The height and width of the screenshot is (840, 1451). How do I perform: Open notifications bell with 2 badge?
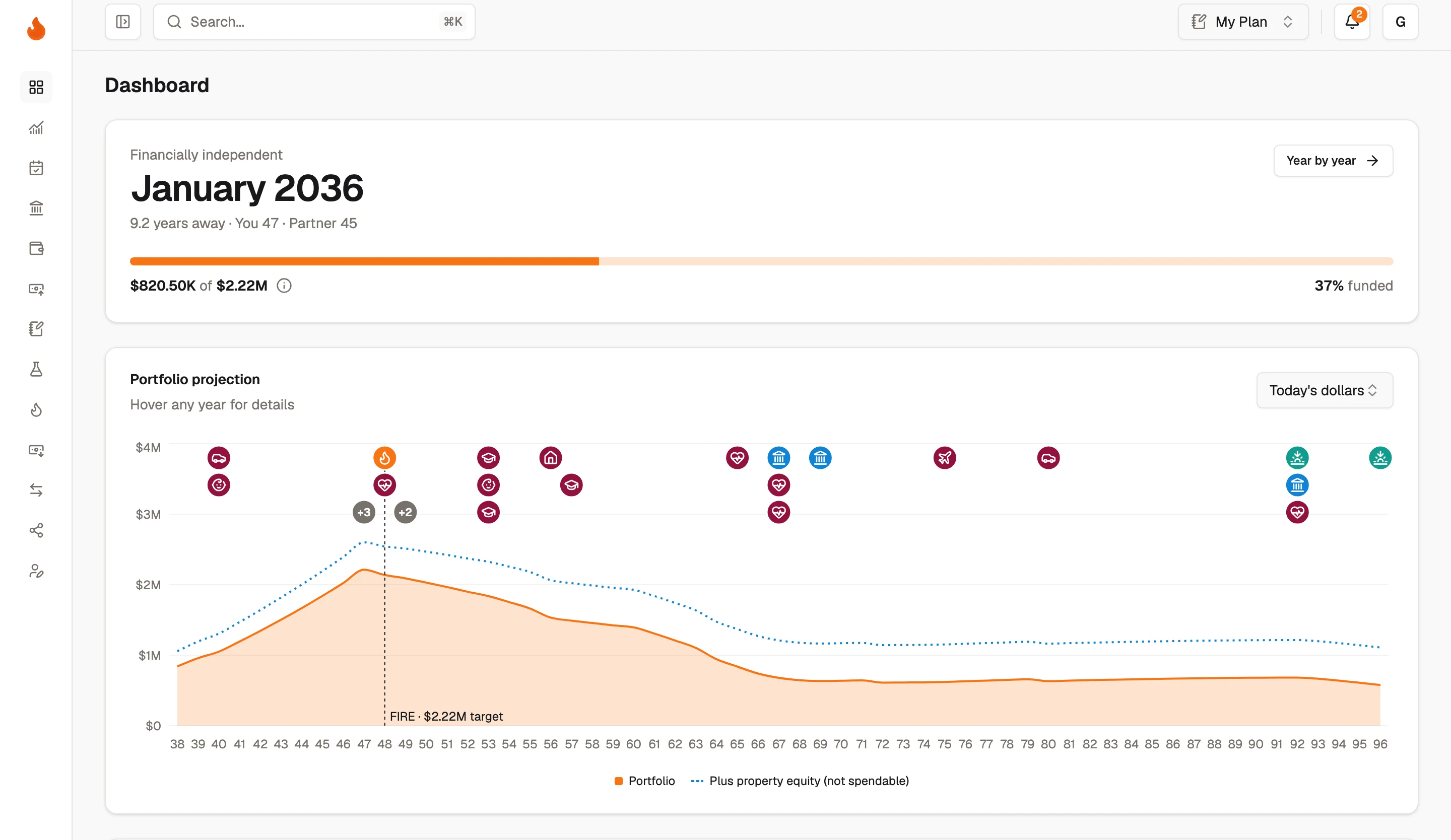click(1352, 22)
